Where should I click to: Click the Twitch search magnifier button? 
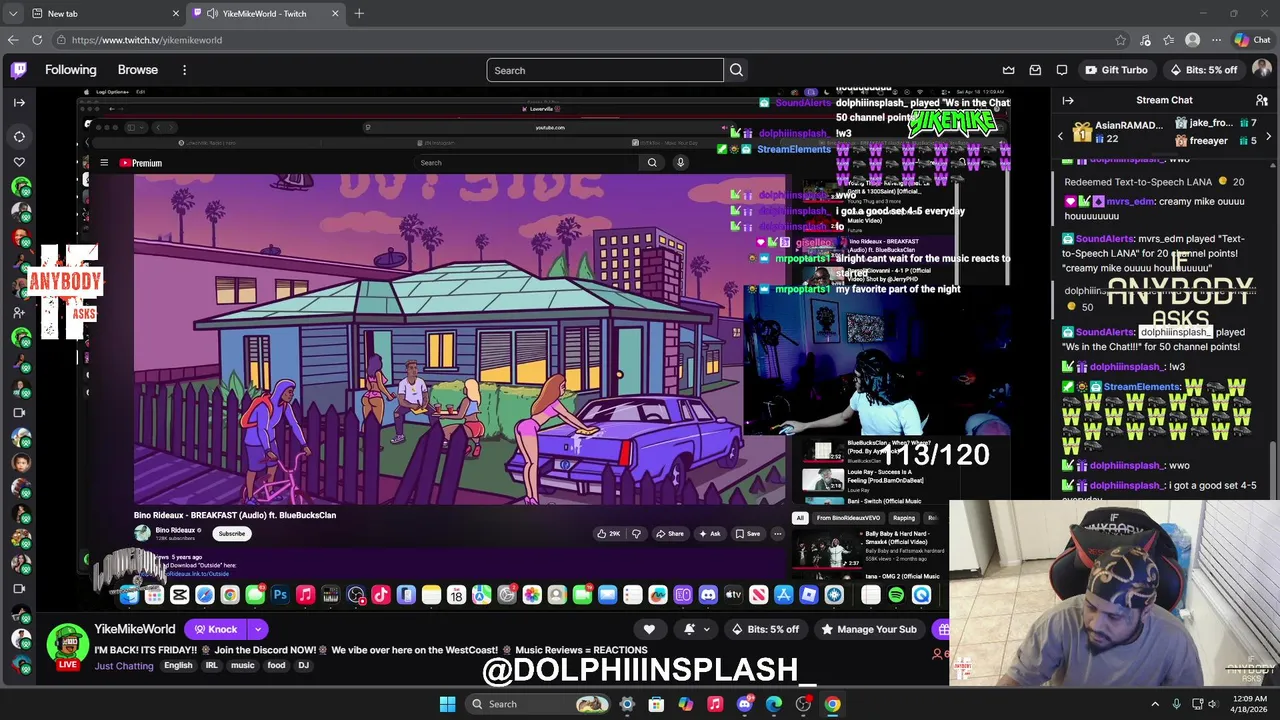pyautogui.click(x=736, y=70)
